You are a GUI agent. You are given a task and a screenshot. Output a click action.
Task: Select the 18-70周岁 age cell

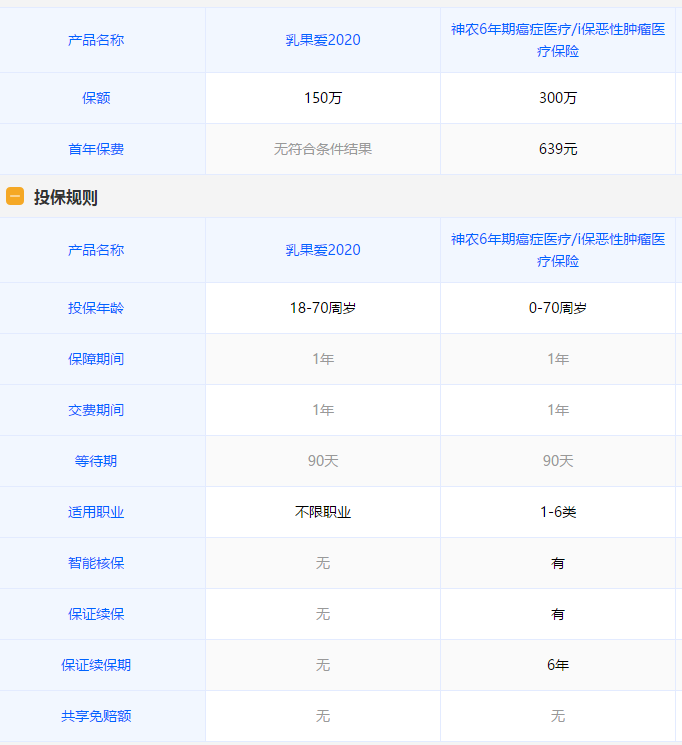coord(323,308)
